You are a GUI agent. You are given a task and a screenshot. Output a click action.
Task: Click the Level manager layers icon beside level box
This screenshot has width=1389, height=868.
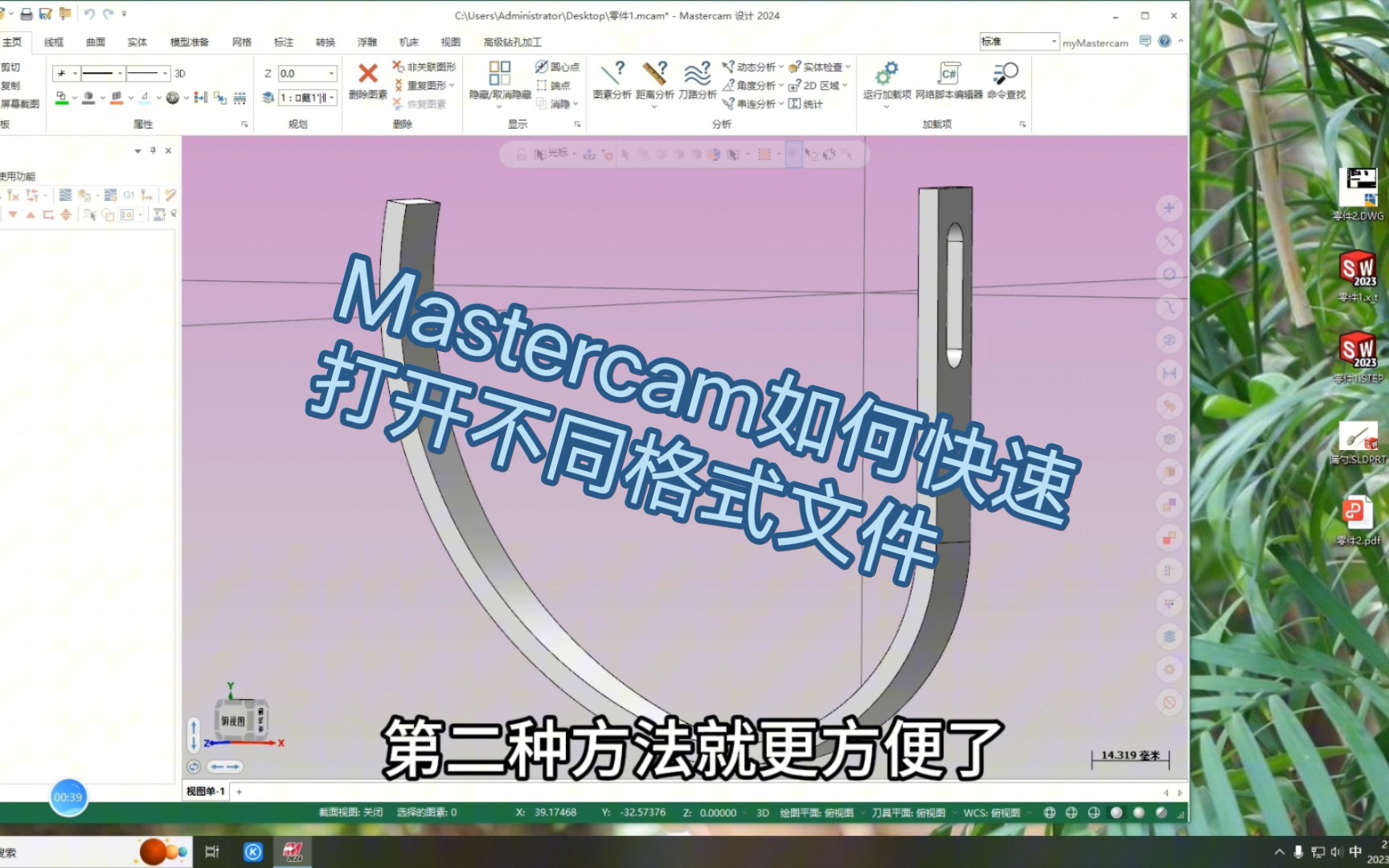pyautogui.click(x=268, y=97)
